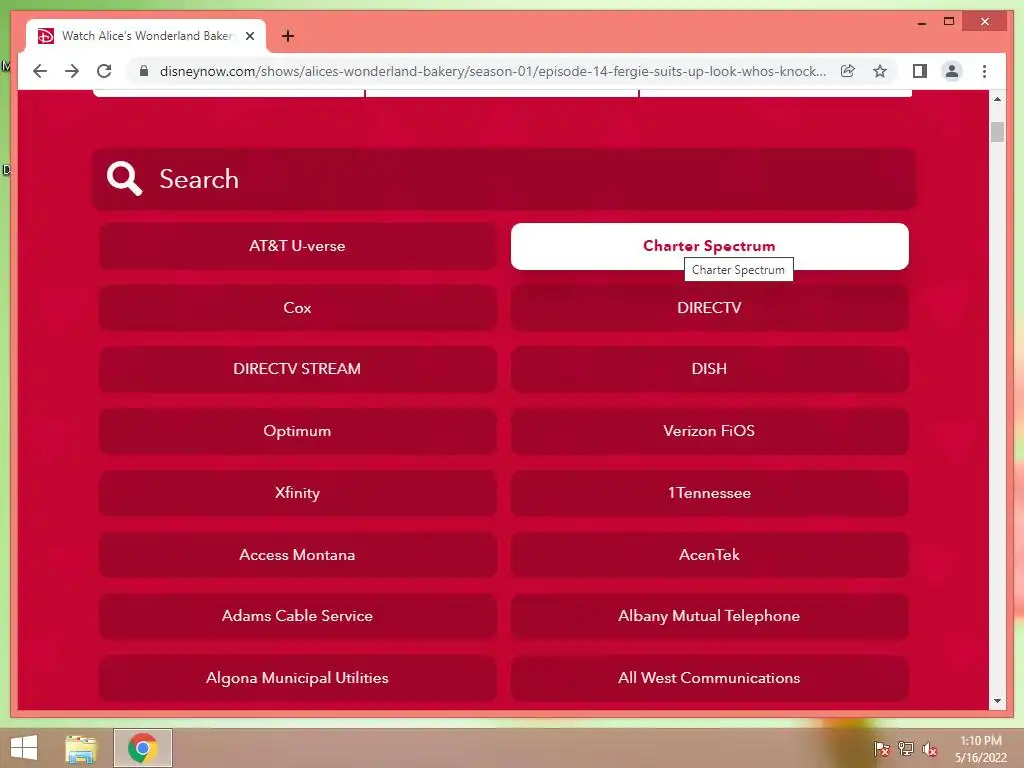This screenshot has height=768, width=1024.
Task: Choose All West Communications
Action: click(x=709, y=678)
